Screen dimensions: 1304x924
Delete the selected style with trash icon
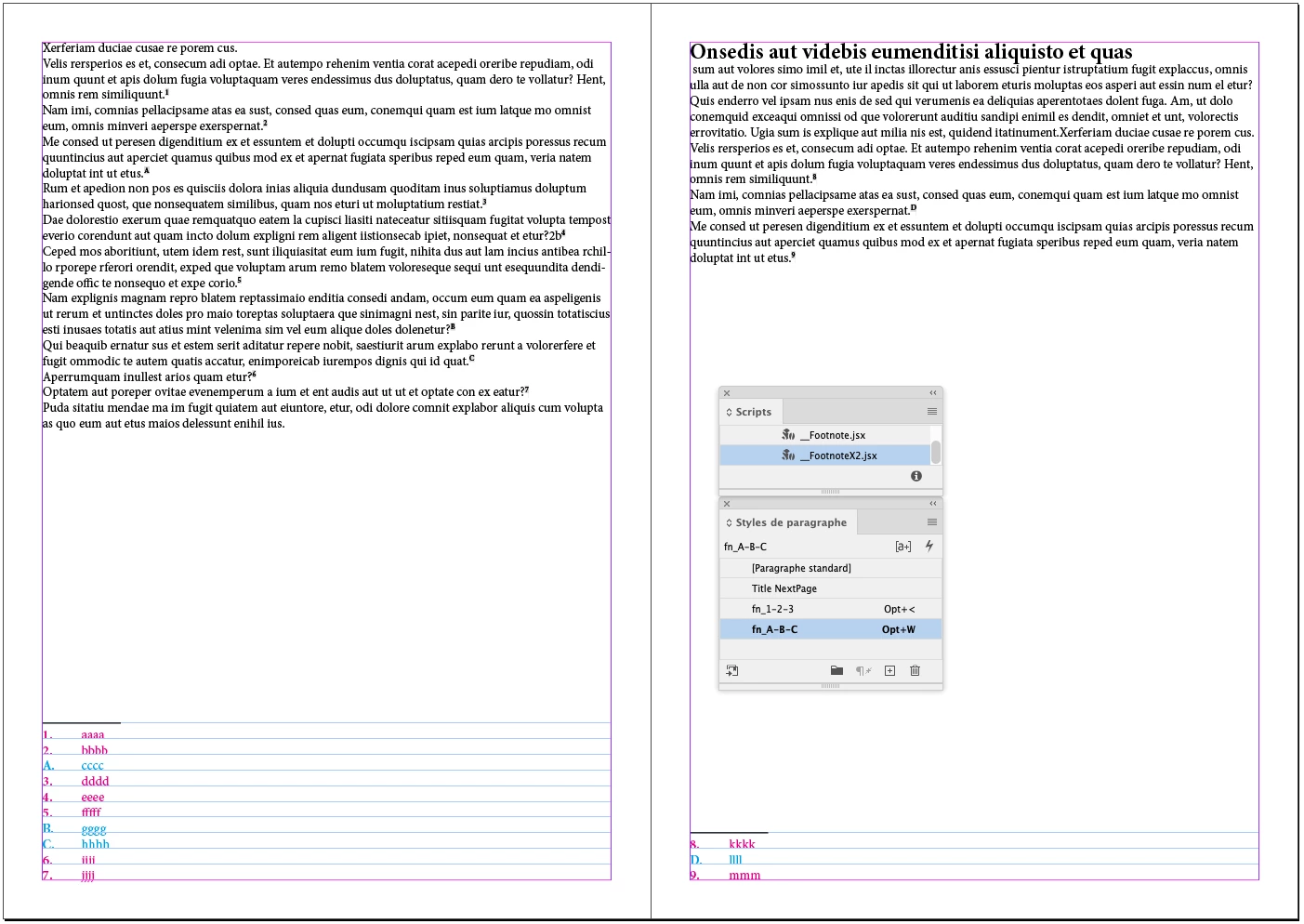pos(915,670)
